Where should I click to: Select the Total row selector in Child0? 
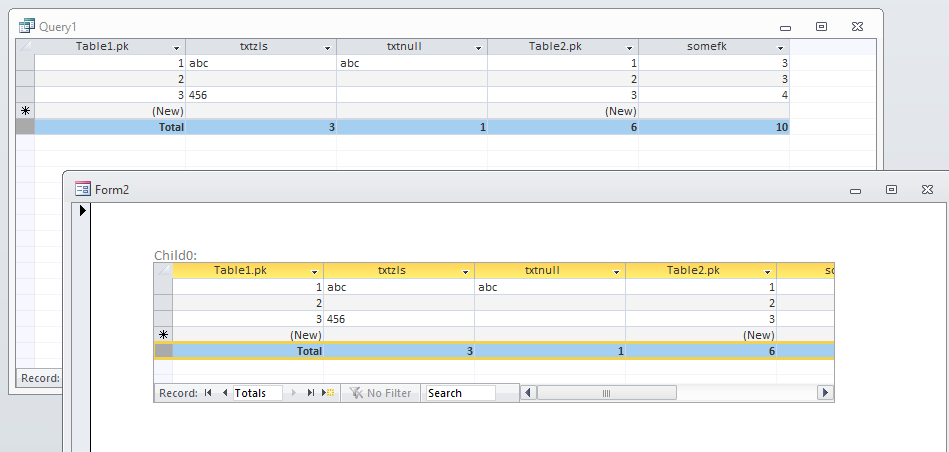click(163, 351)
